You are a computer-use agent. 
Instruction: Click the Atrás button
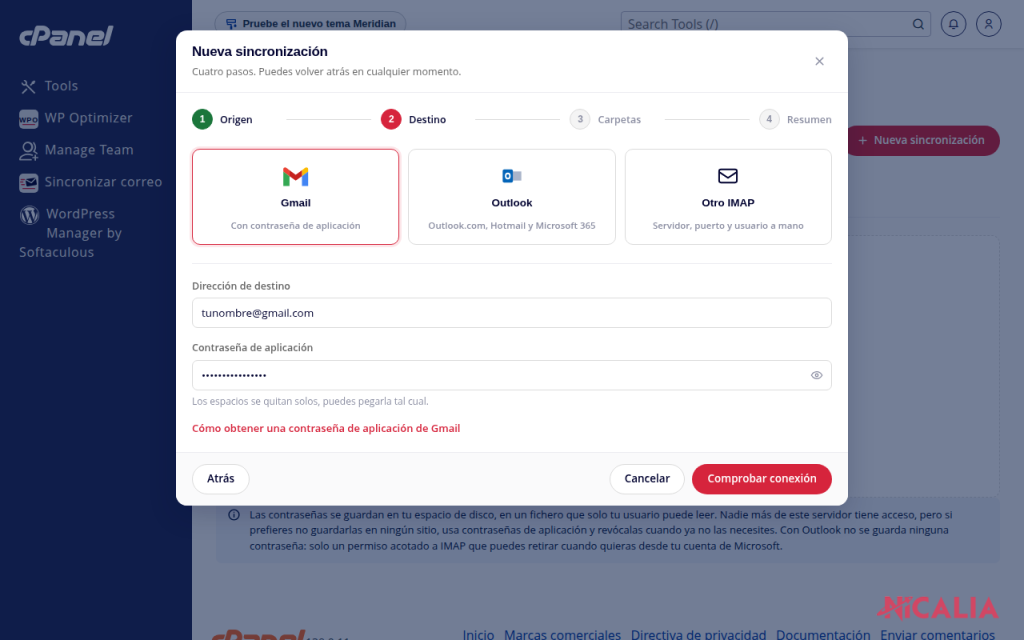click(x=221, y=479)
